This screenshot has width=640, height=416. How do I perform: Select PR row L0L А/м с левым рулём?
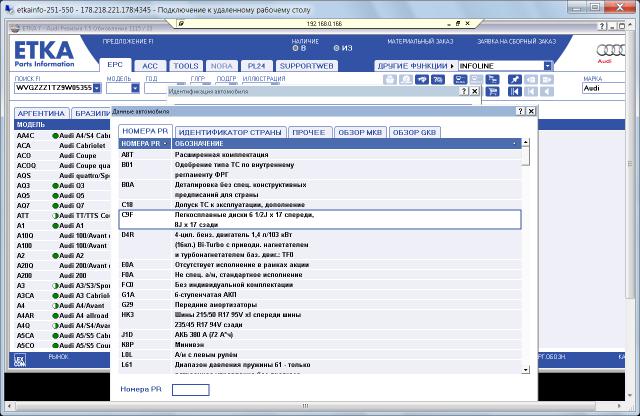pos(320,355)
